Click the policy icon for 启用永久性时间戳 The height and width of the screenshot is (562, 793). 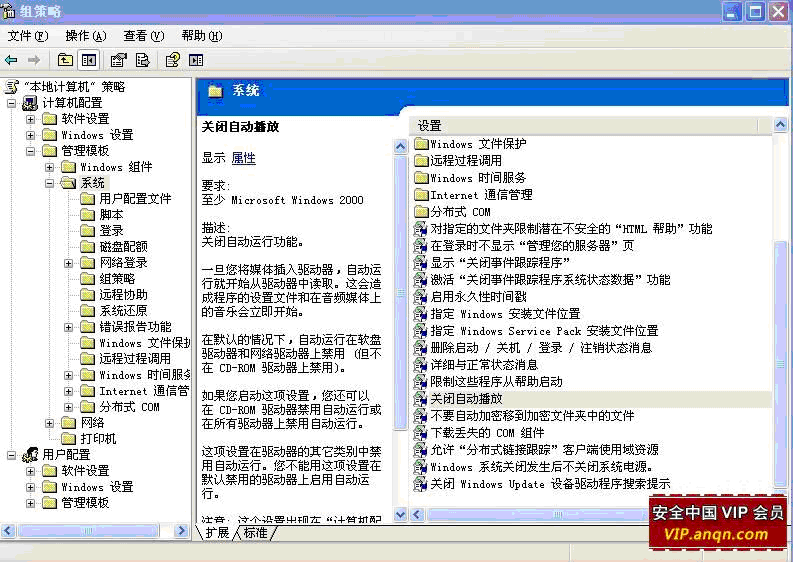tap(420, 297)
